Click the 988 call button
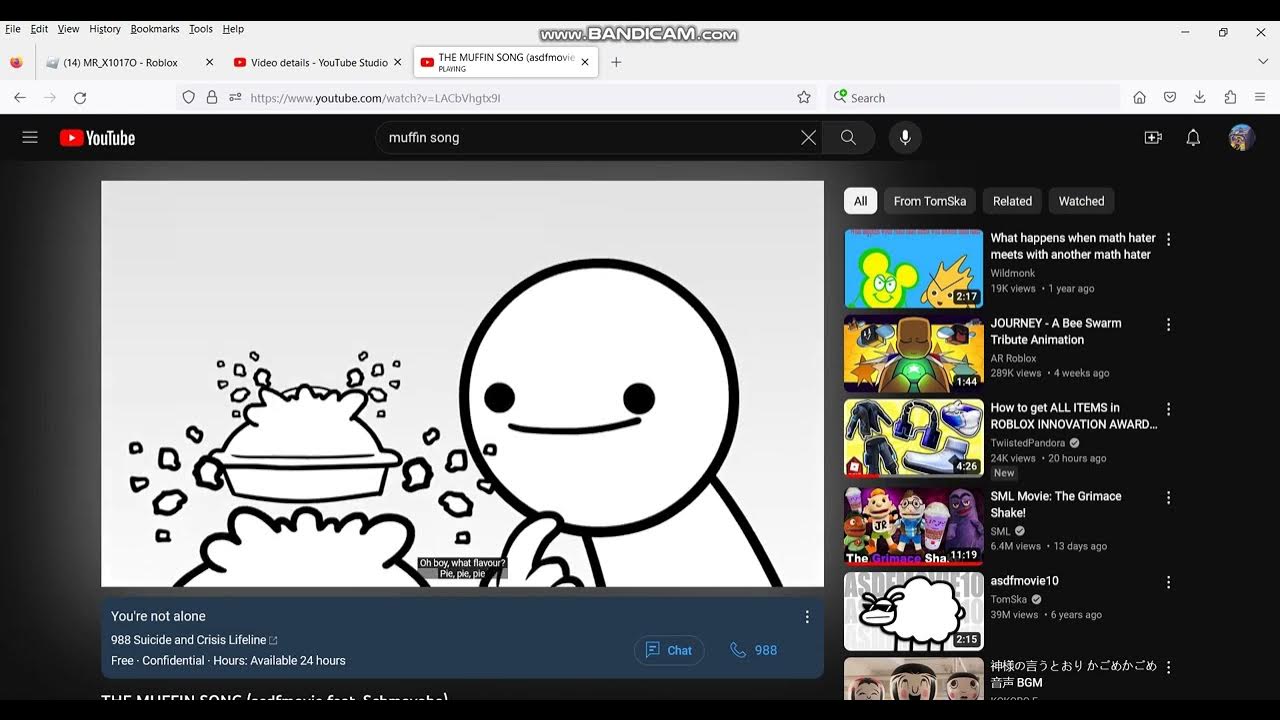 (x=754, y=650)
